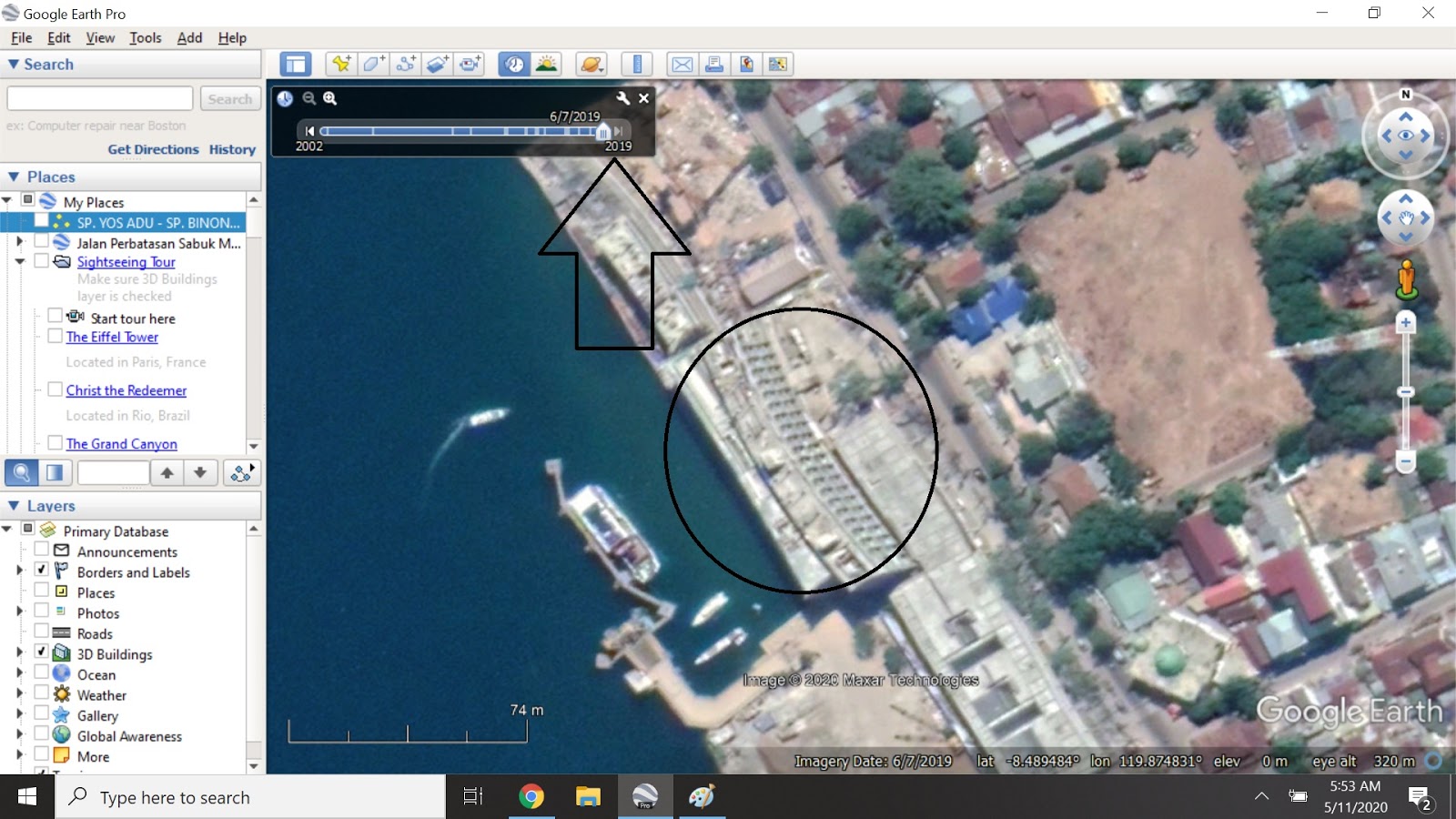1456x819 pixels.
Task: Uncheck the Borders and Labels layer
Action: coord(41,571)
